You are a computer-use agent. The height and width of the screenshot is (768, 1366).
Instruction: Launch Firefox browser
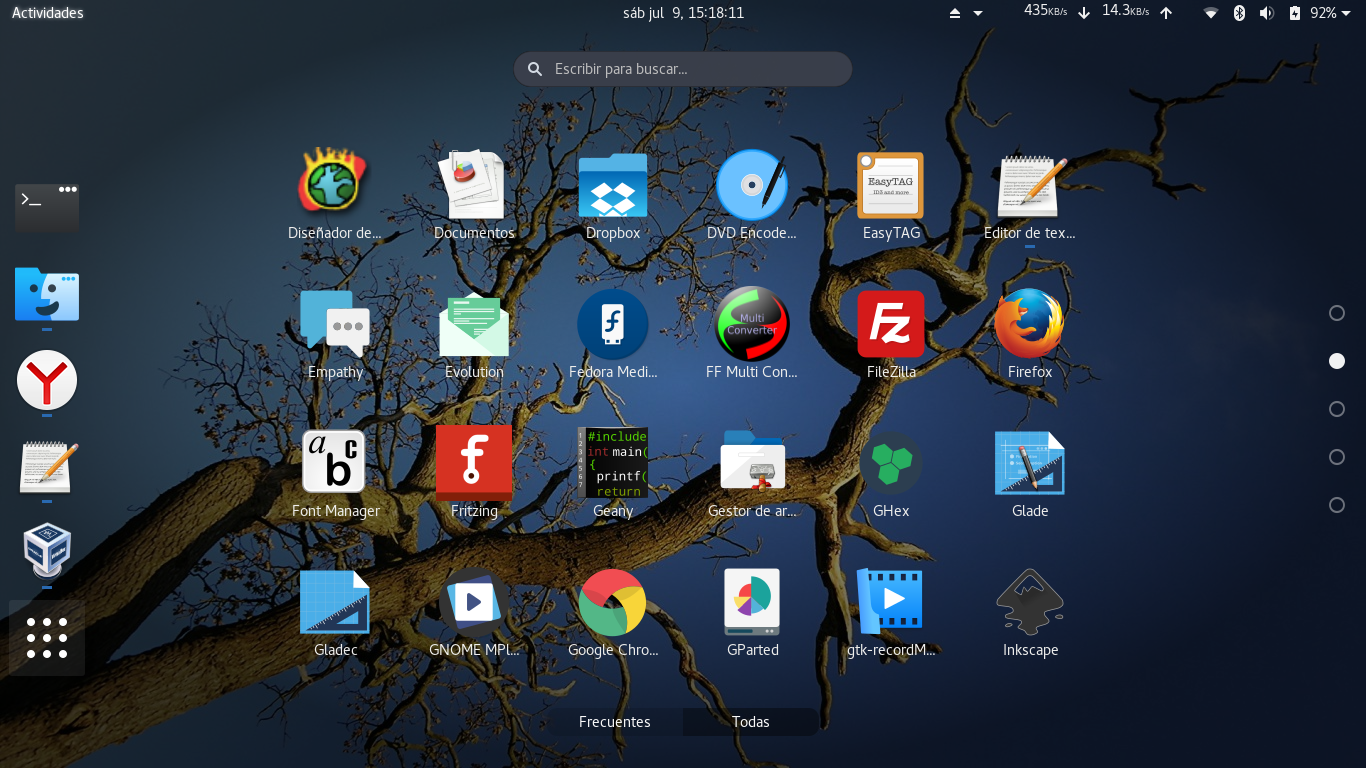[1030, 324]
